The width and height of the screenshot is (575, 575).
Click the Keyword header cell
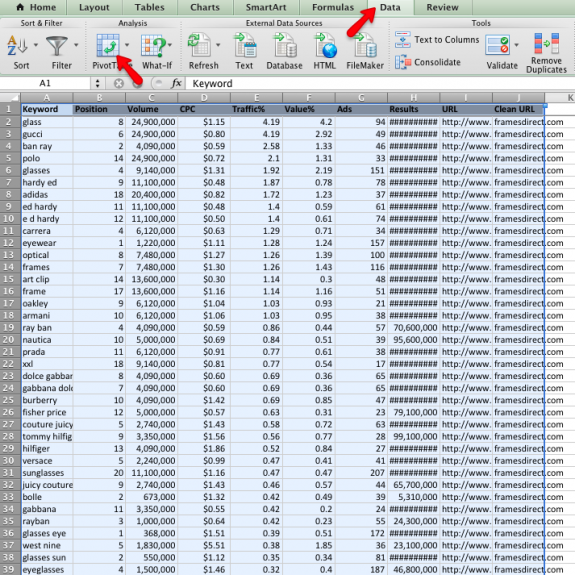click(47, 109)
